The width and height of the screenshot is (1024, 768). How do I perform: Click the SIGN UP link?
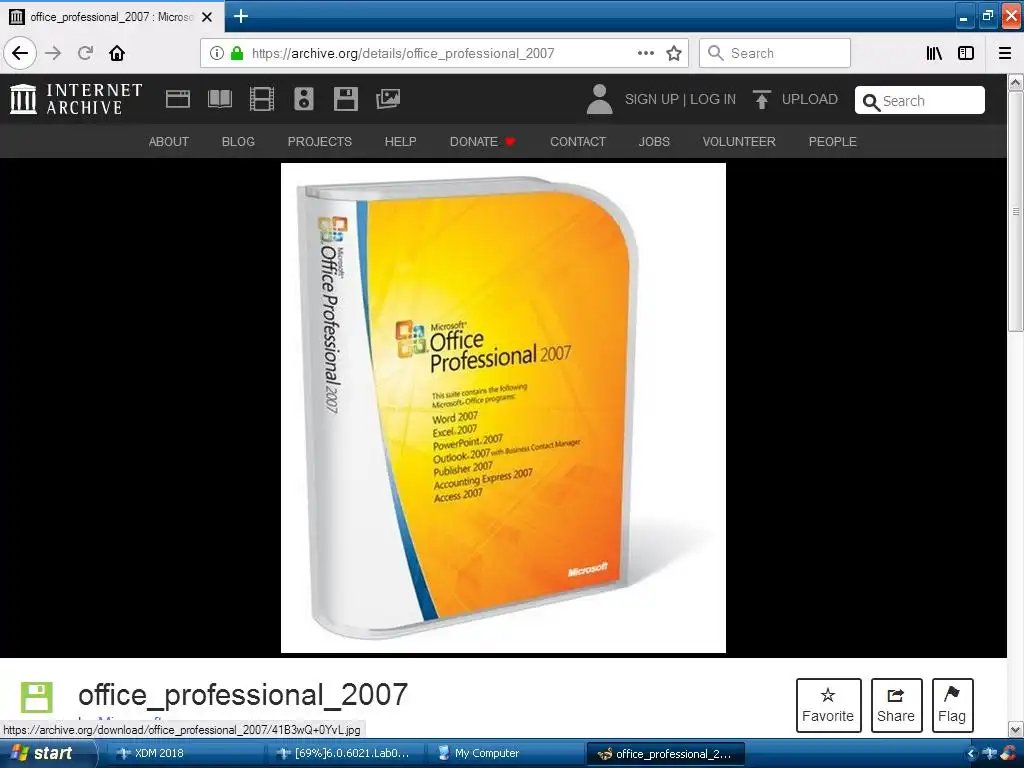pyautogui.click(x=652, y=99)
